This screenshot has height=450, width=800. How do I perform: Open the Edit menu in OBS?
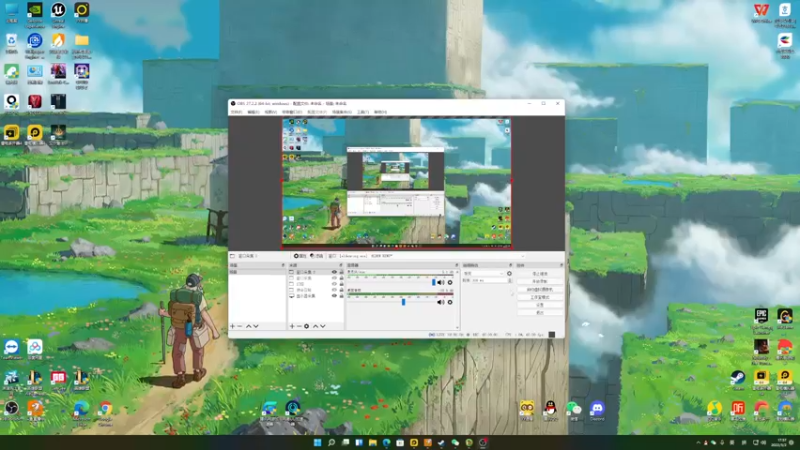(x=253, y=112)
